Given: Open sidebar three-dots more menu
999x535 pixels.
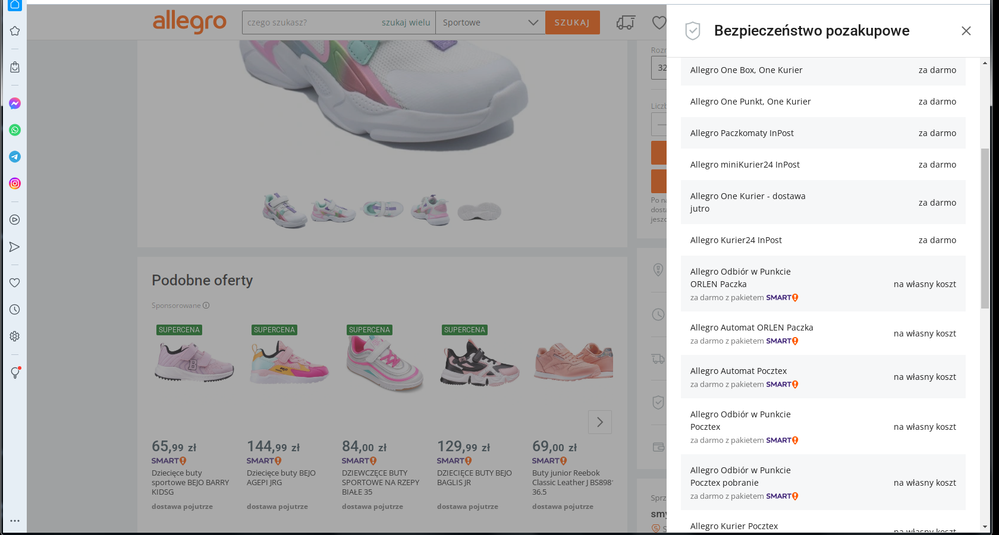Looking at the screenshot, I should pyautogui.click(x=15, y=521).
